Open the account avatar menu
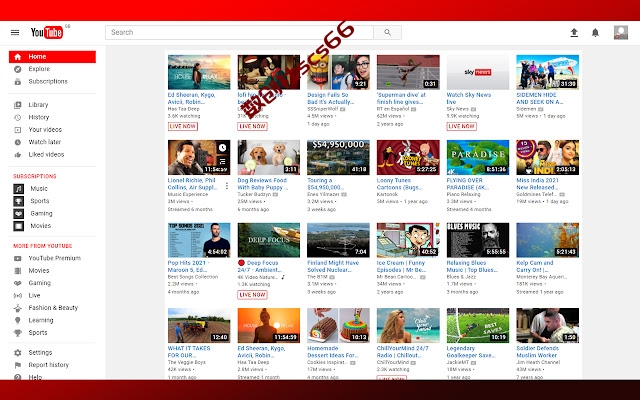The height and width of the screenshot is (400, 640). pos(621,32)
